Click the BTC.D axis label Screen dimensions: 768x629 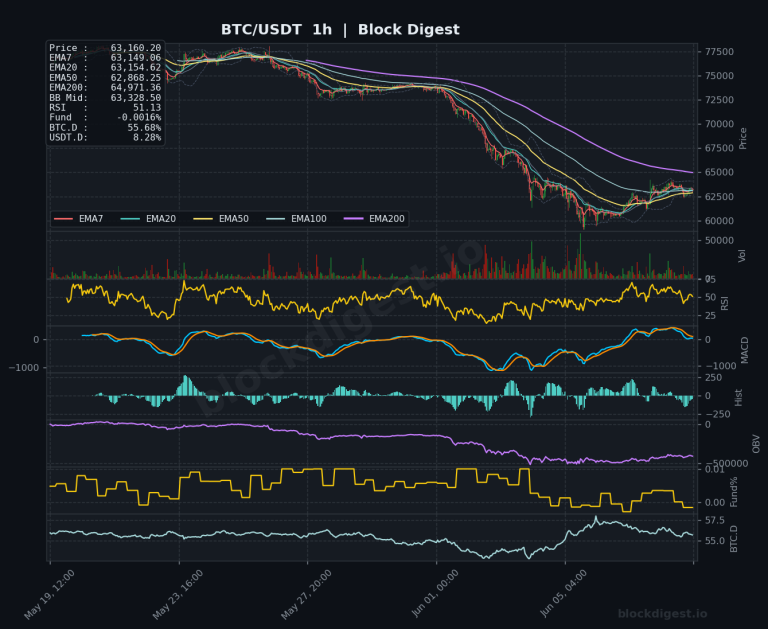[x=733, y=539]
